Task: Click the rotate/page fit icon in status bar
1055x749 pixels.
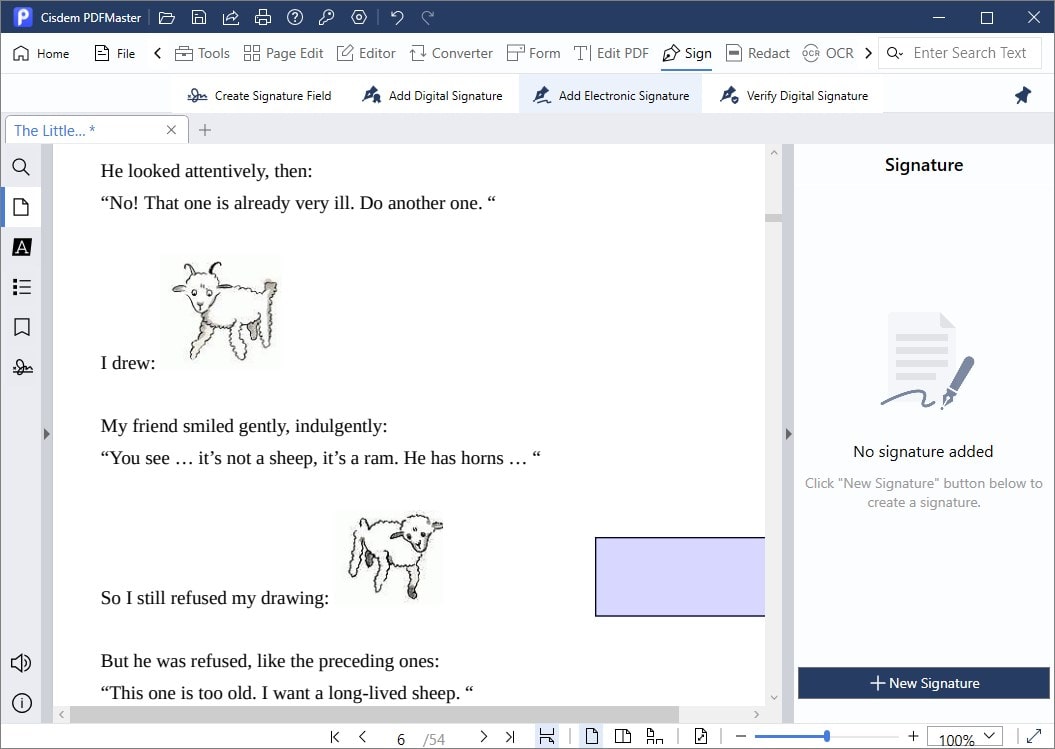Action: 700,737
